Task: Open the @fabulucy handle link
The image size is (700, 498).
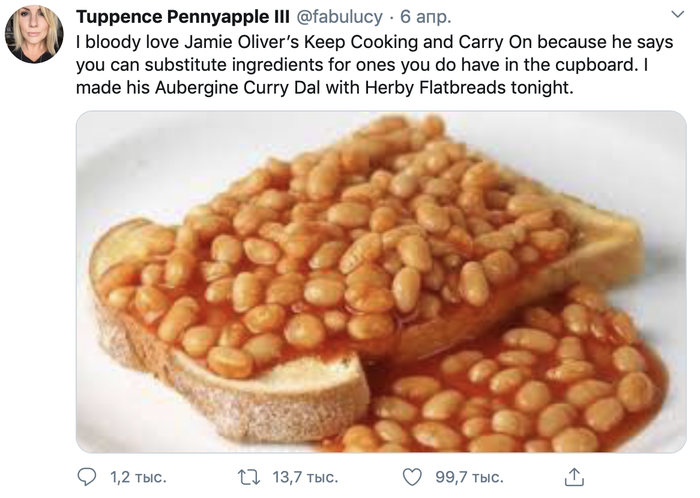Action: [x=338, y=17]
